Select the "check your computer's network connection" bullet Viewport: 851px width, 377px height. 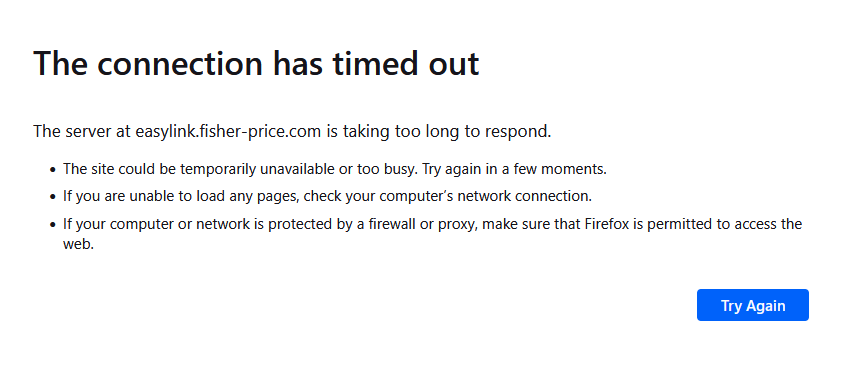327,196
